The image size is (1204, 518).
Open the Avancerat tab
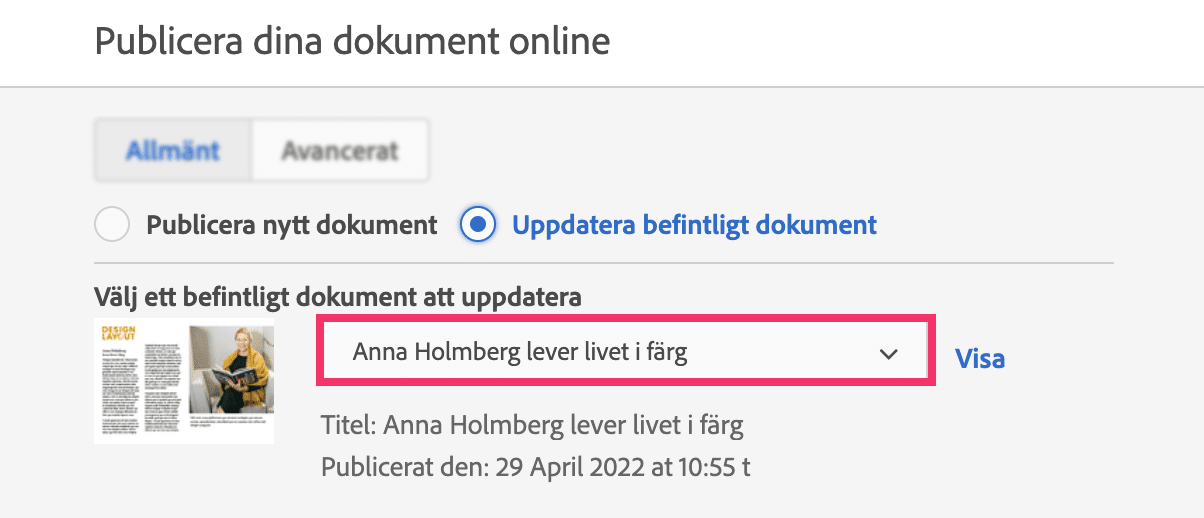(340, 151)
